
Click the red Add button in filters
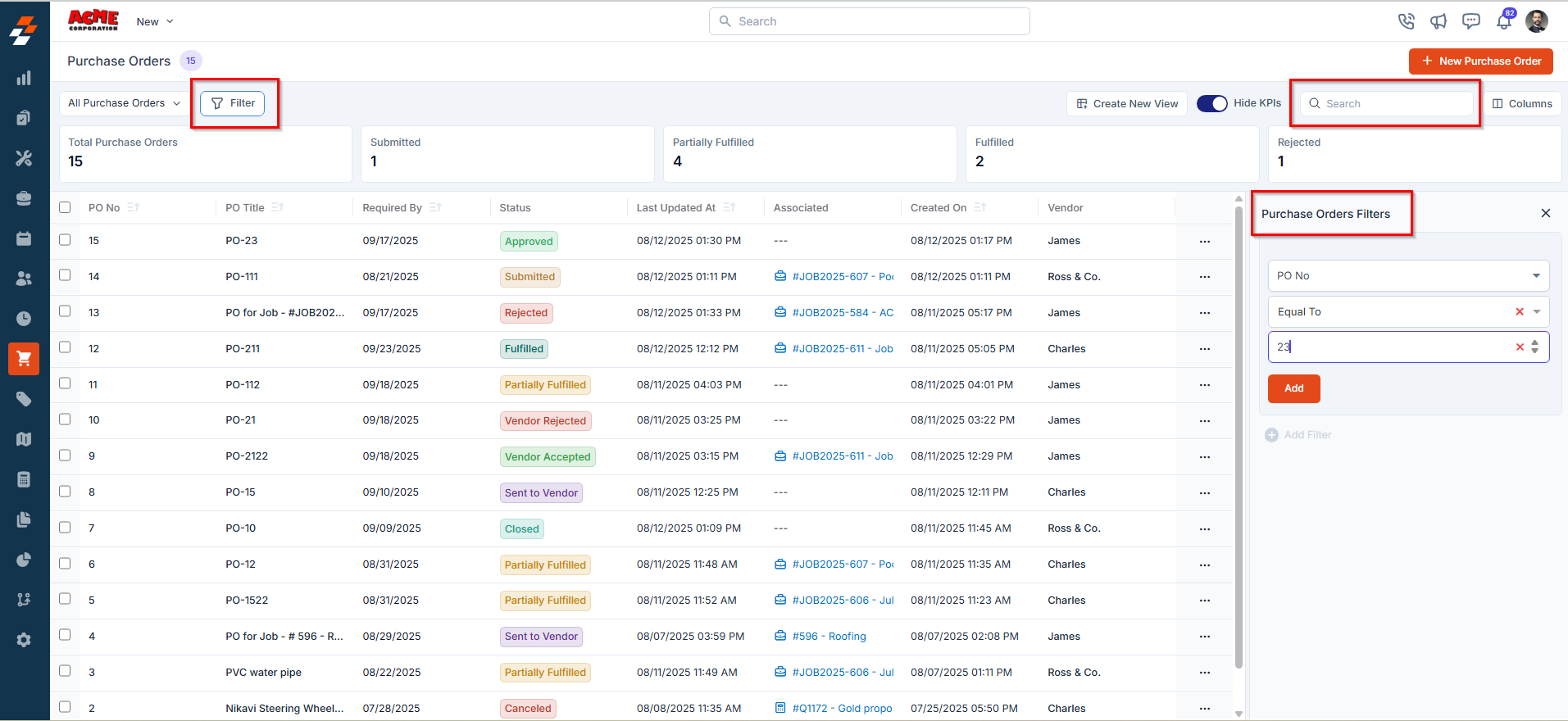1293,388
